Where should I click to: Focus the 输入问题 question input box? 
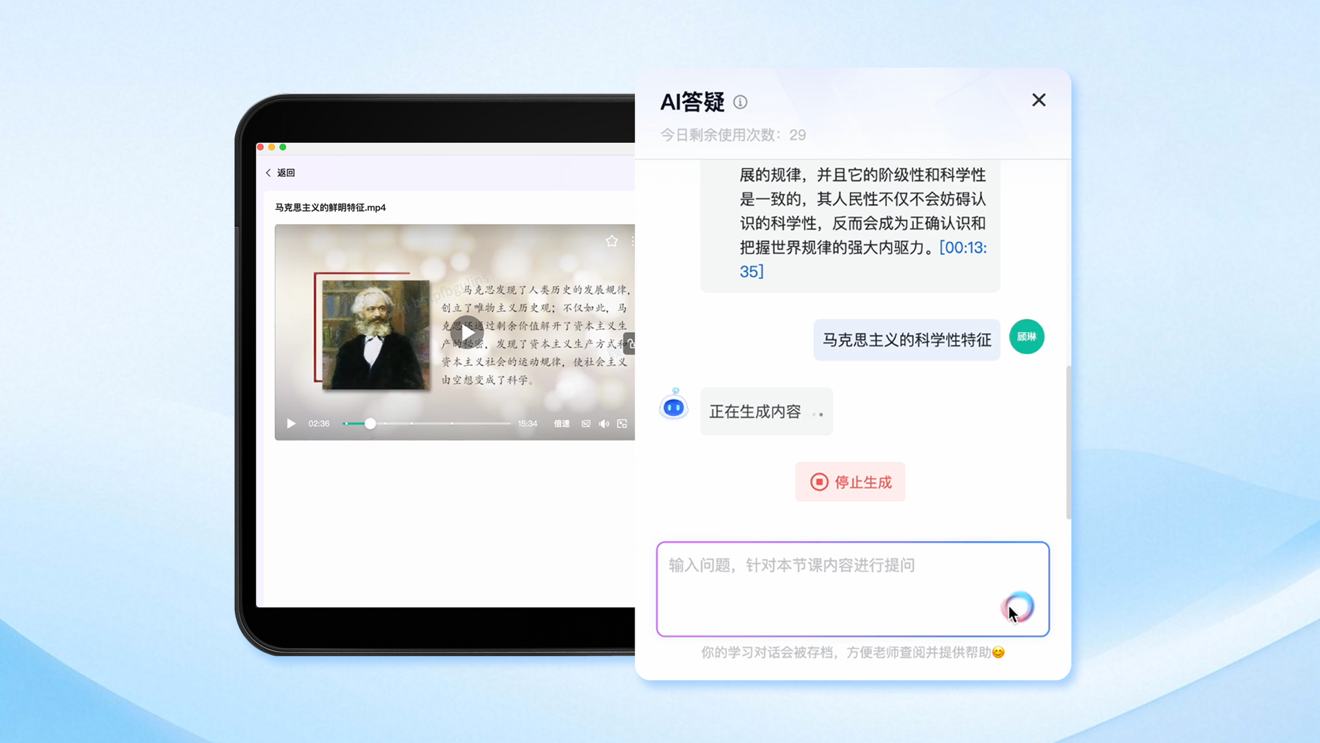coord(853,589)
